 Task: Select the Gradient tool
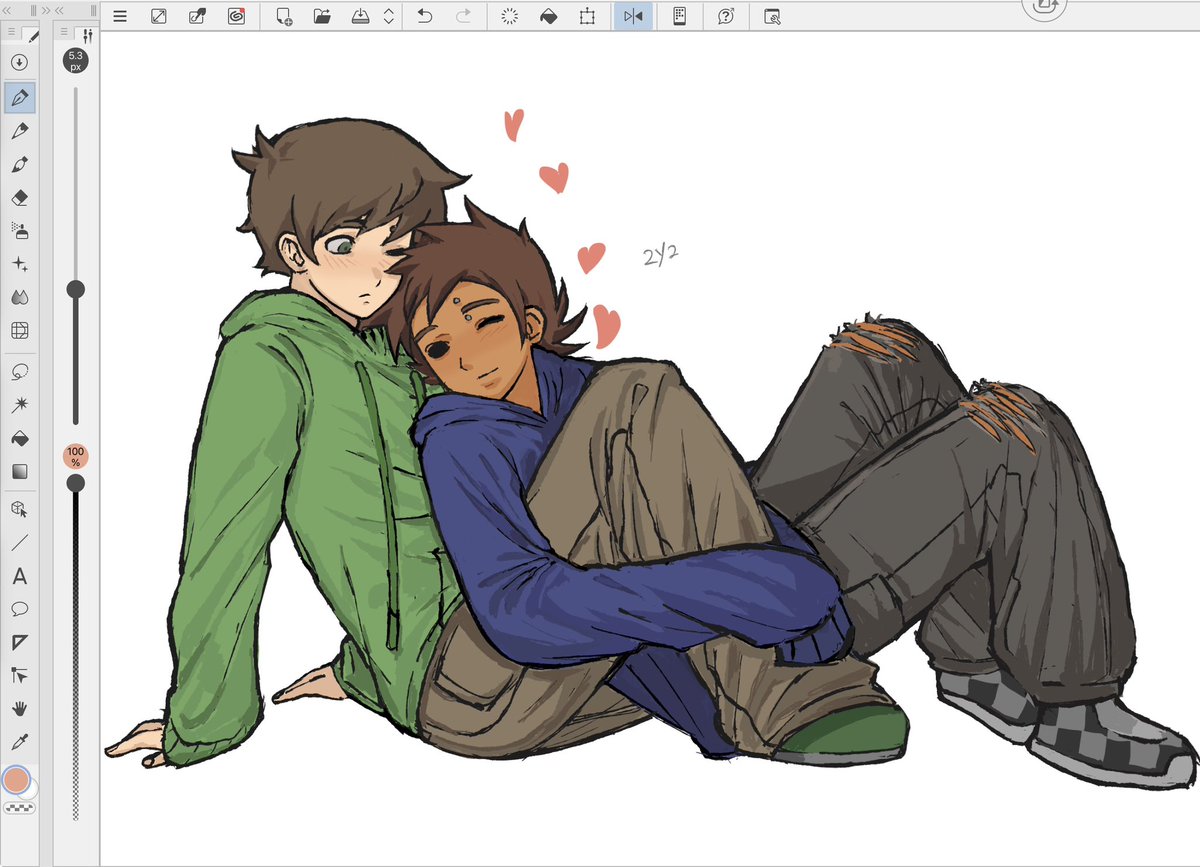(x=19, y=471)
